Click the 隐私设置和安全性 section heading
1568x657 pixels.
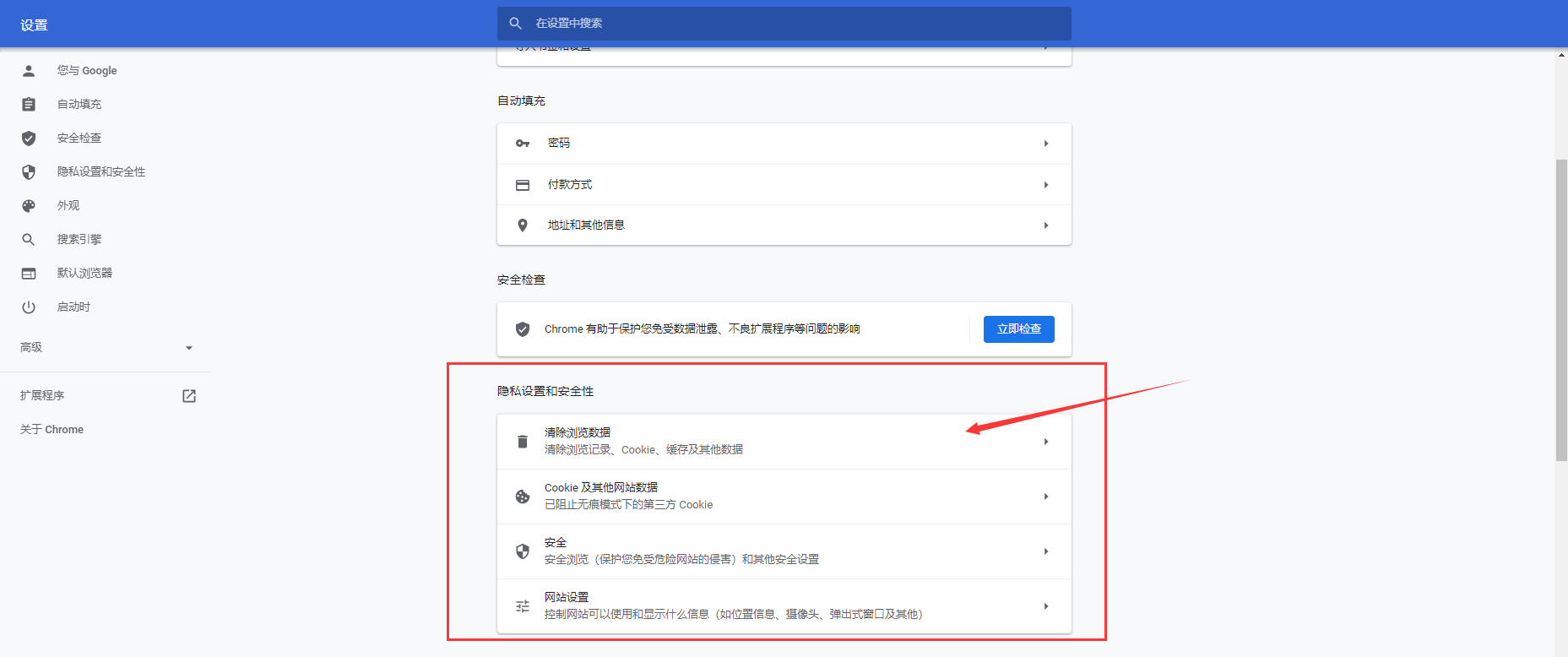545,391
